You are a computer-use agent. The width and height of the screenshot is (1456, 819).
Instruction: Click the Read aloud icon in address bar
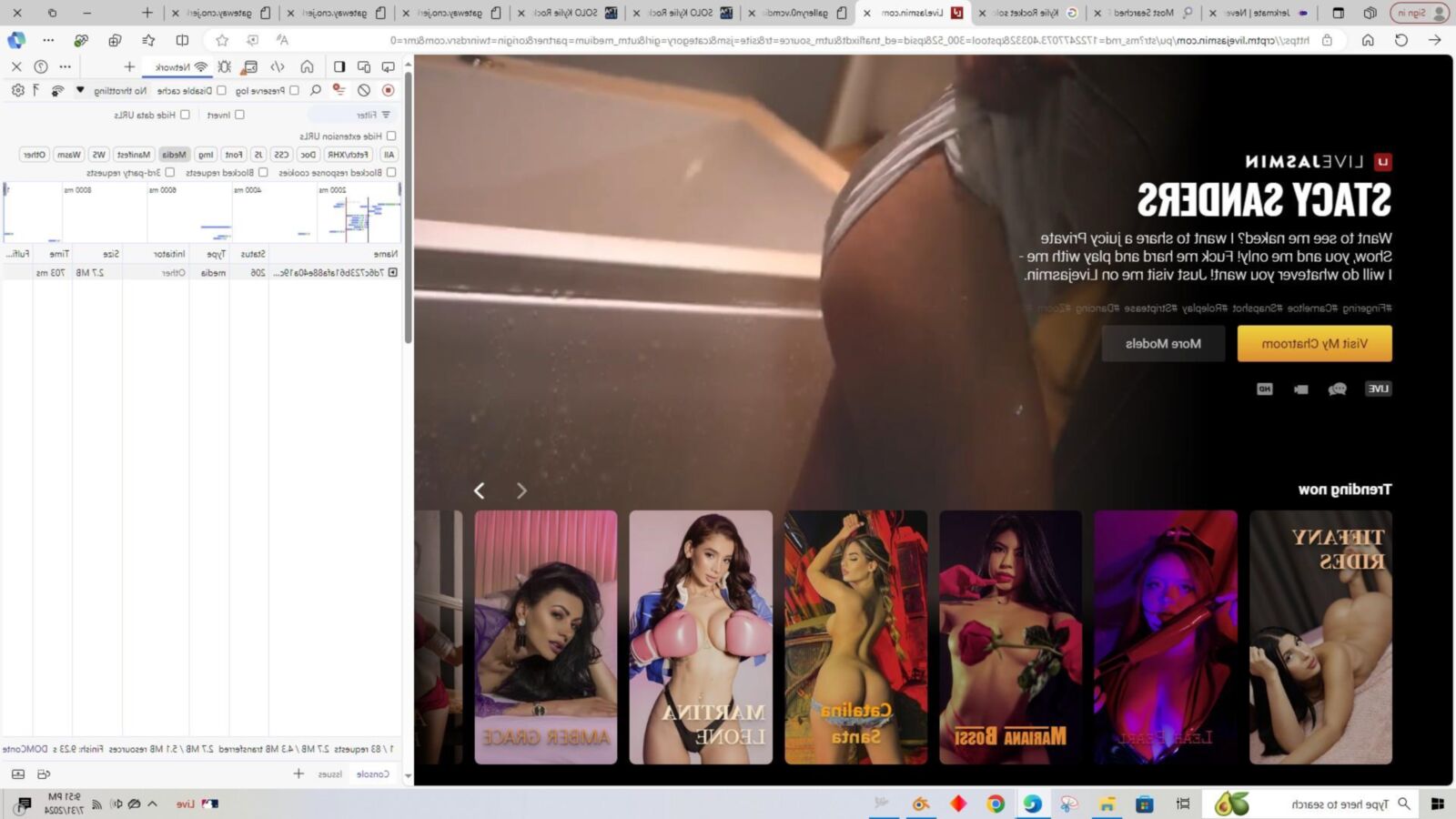click(x=283, y=40)
